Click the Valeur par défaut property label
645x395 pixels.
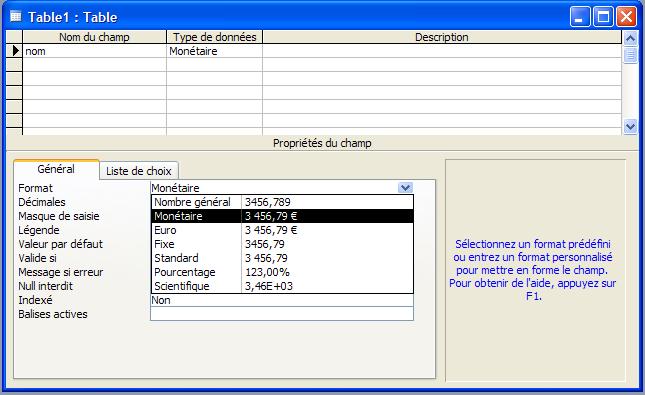60,244
